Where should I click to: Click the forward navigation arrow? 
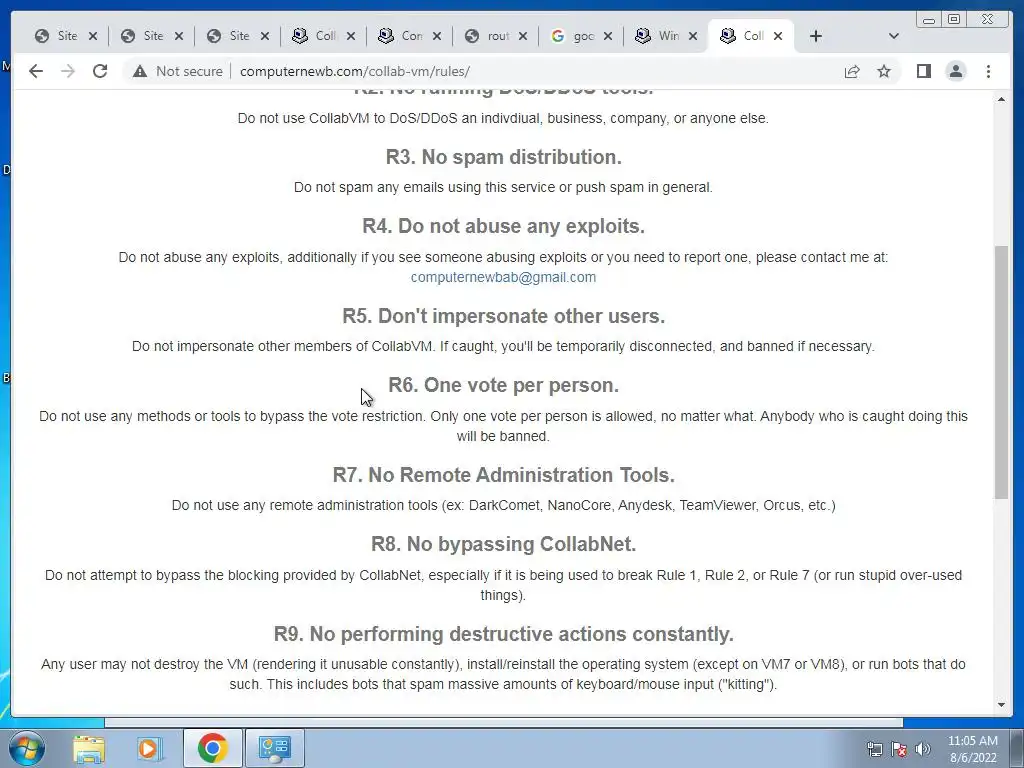(x=68, y=71)
